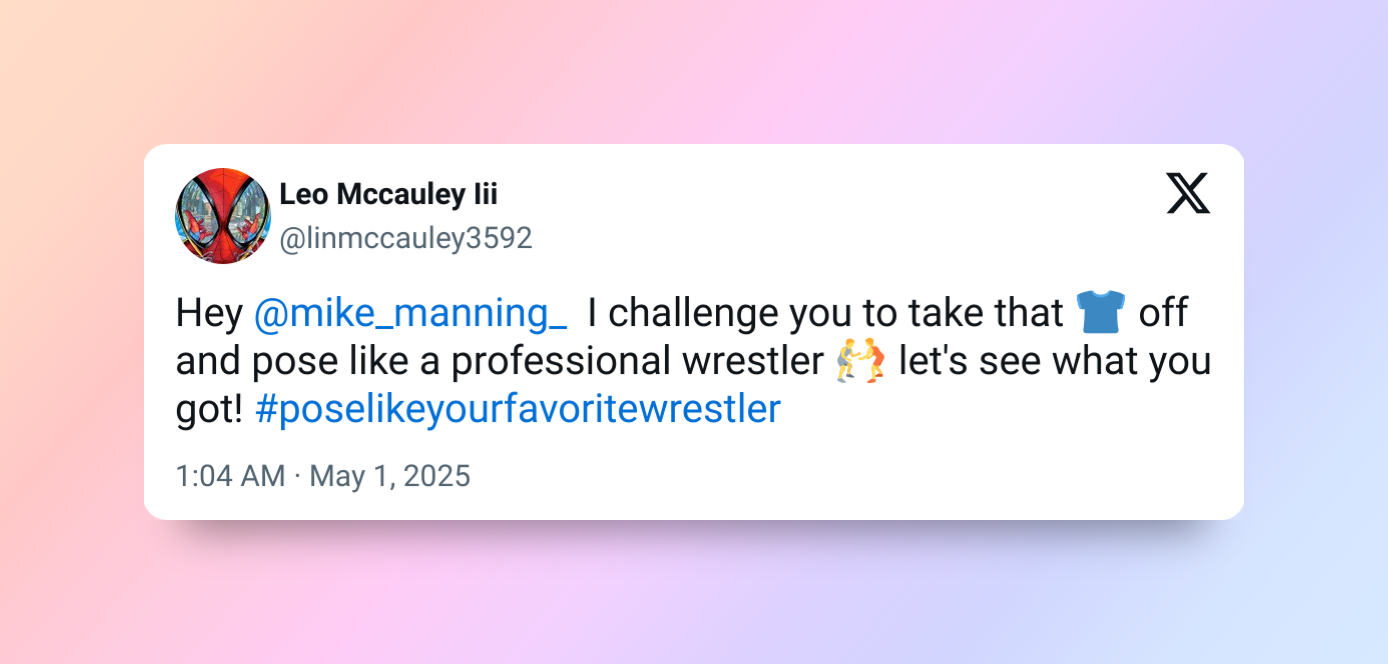The height and width of the screenshot is (664, 1388).
Task: Click the X logo icon
Action: coord(1188,193)
